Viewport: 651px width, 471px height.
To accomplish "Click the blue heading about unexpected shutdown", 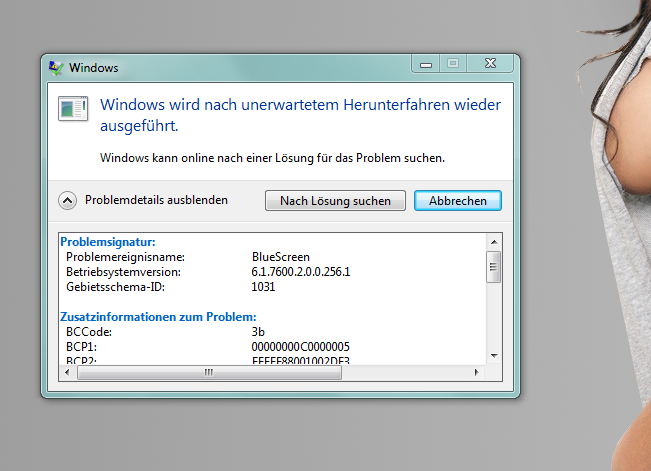I will click(x=301, y=115).
